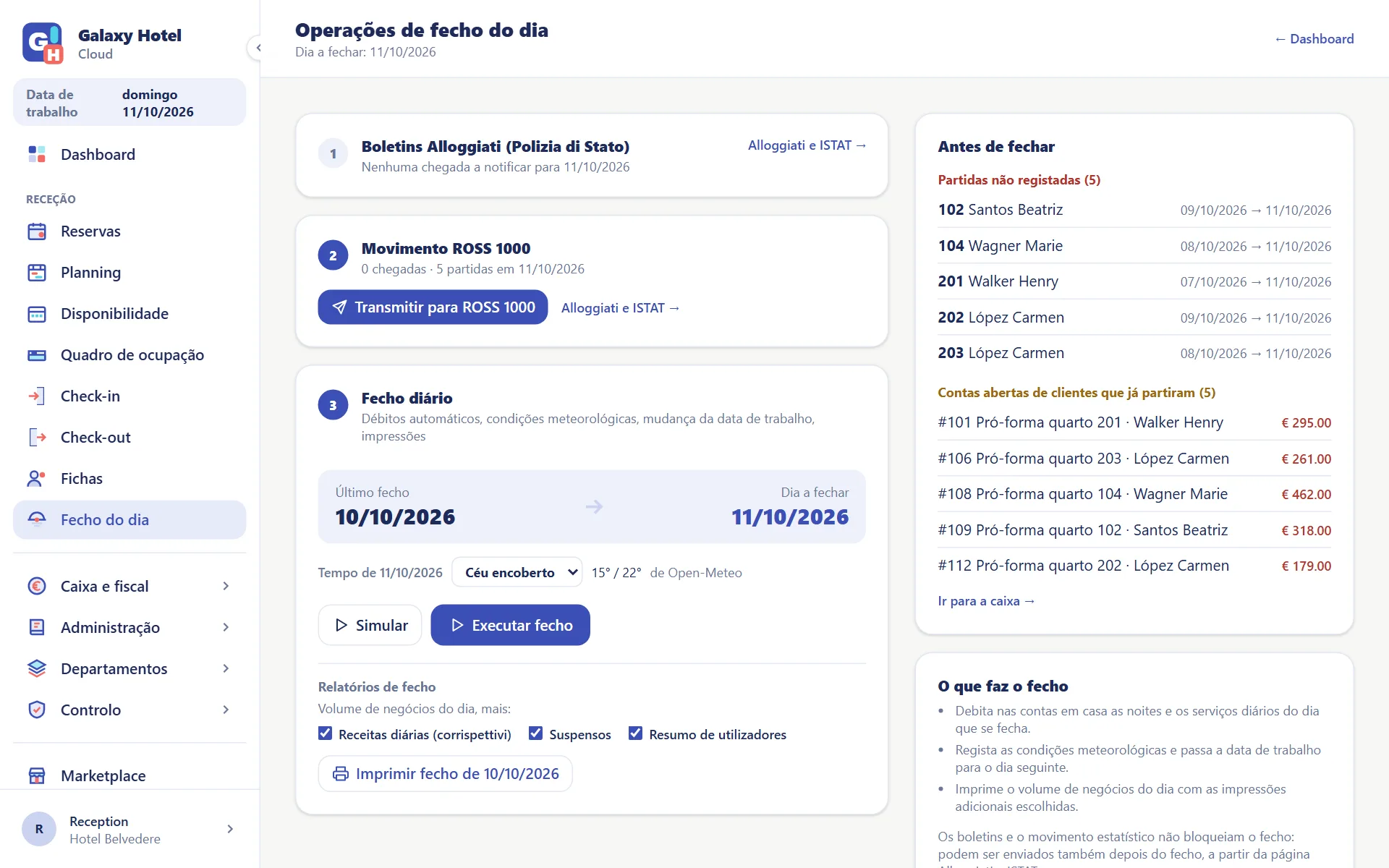Click the Planning icon
This screenshot has width=1389, height=868.
click(x=37, y=273)
